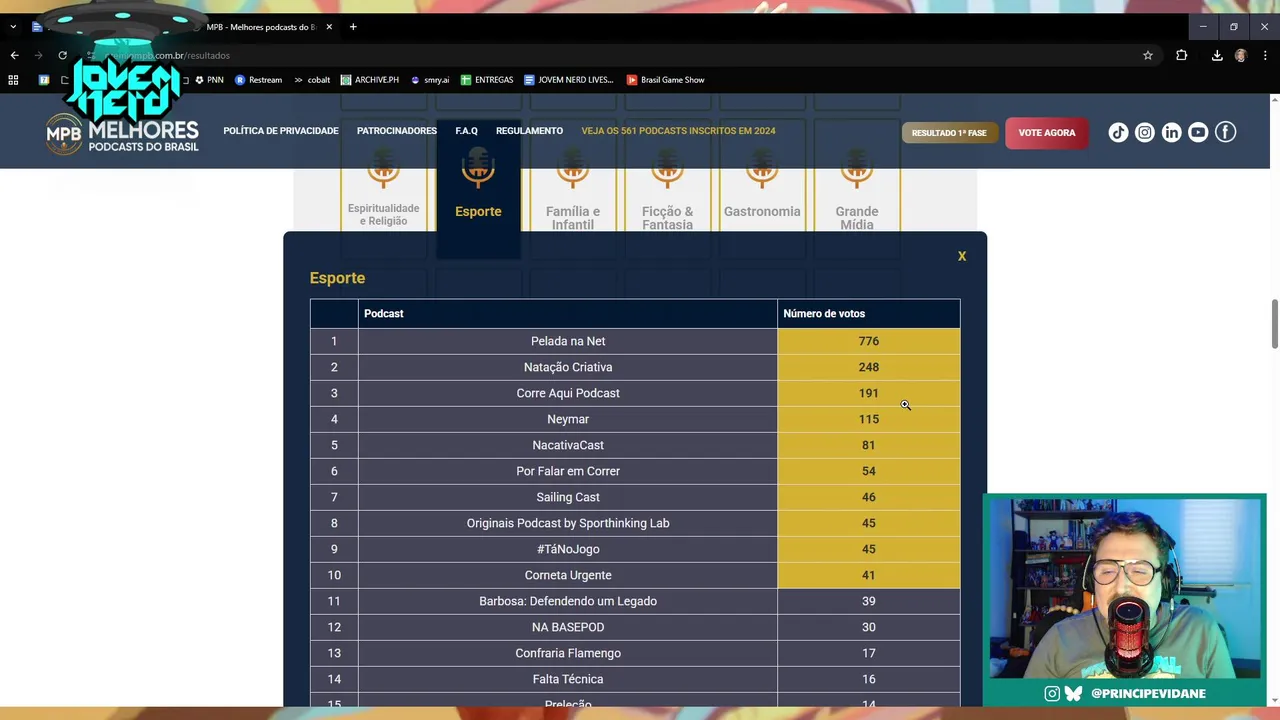Screen dimensions: 1280x720
Task: Close the Esporte results panel
Action: tap(962, 257)
